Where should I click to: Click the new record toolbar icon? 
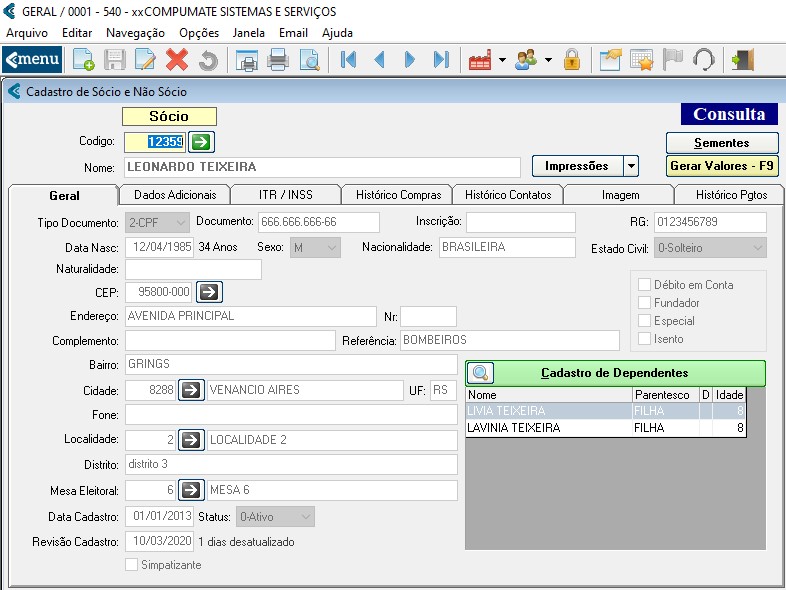(84, 60)
